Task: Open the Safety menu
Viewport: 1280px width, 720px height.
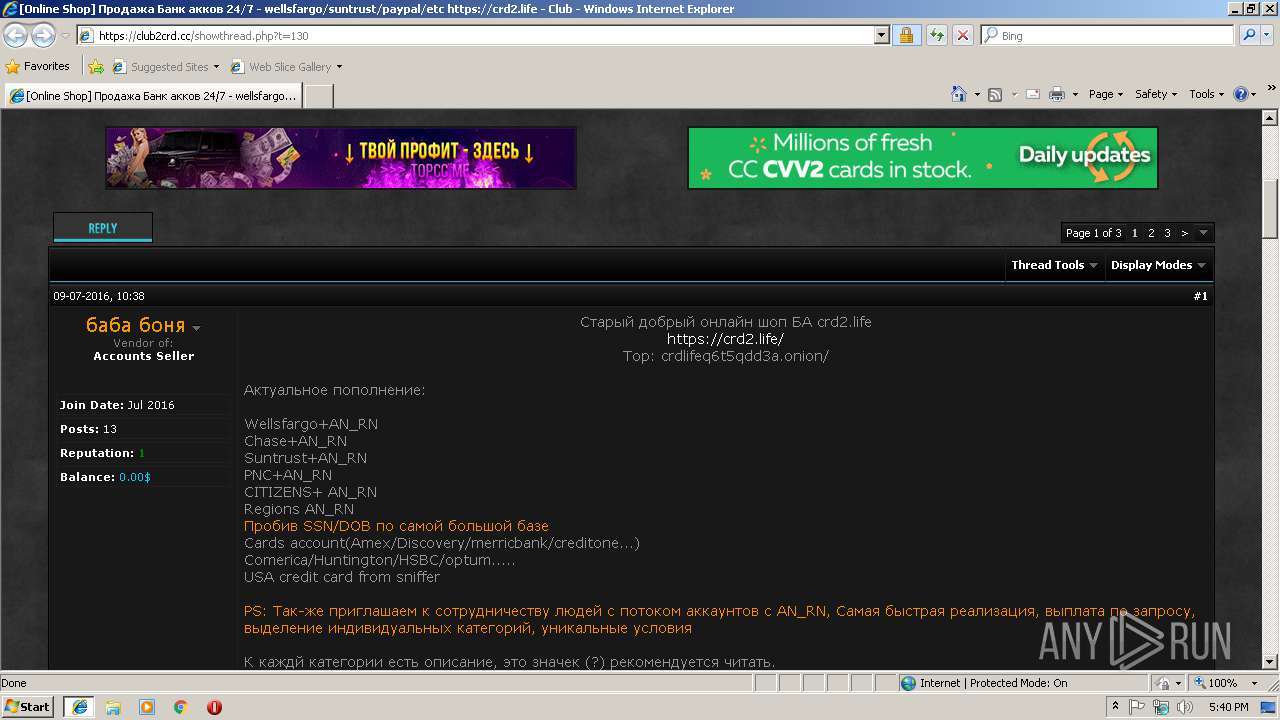Action: (x=1157, y=94)
